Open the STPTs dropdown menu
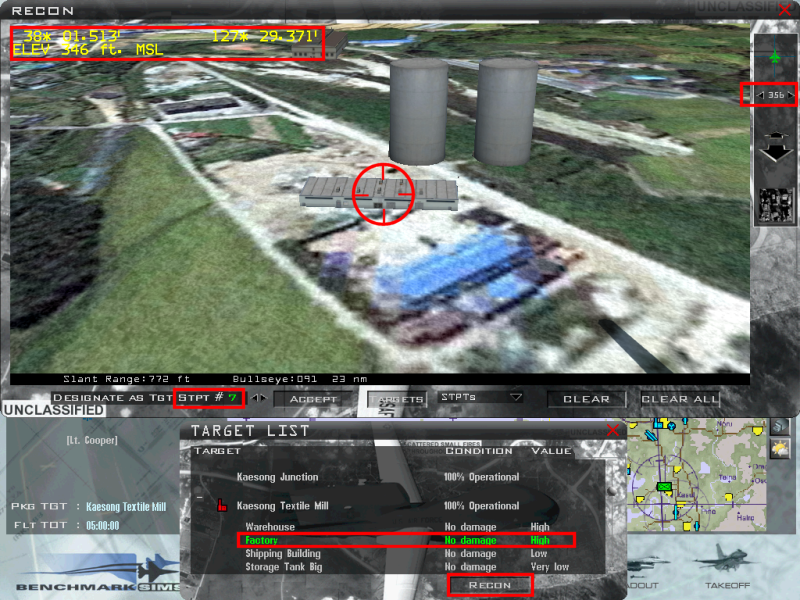 478,398
